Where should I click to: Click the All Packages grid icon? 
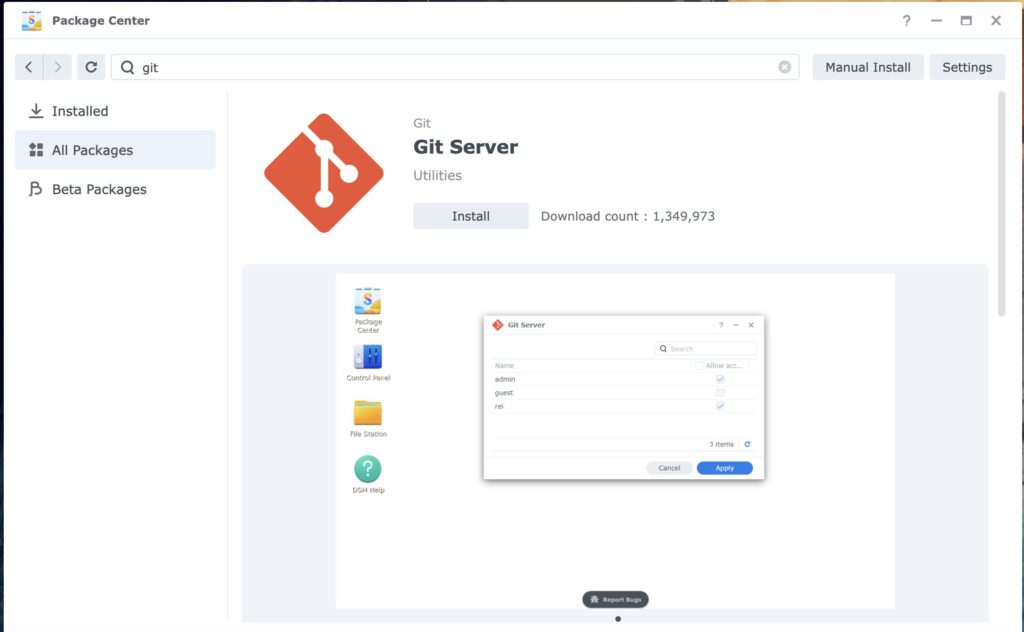point(36,150)
